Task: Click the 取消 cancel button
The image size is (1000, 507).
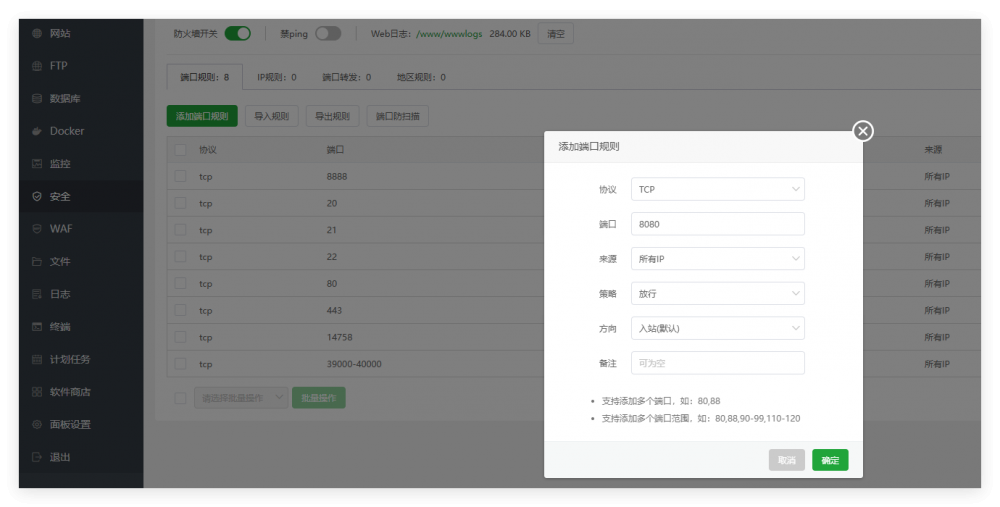Action: (787, 460)
